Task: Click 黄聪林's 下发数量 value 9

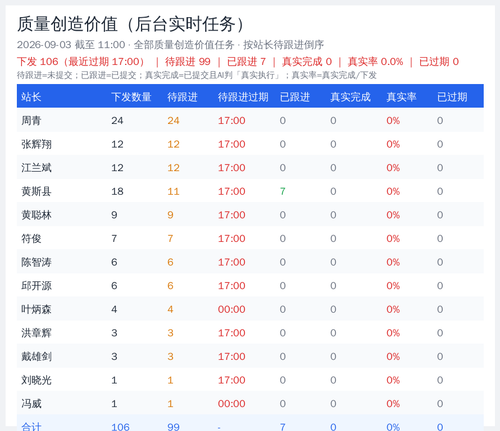Action: 114,215
